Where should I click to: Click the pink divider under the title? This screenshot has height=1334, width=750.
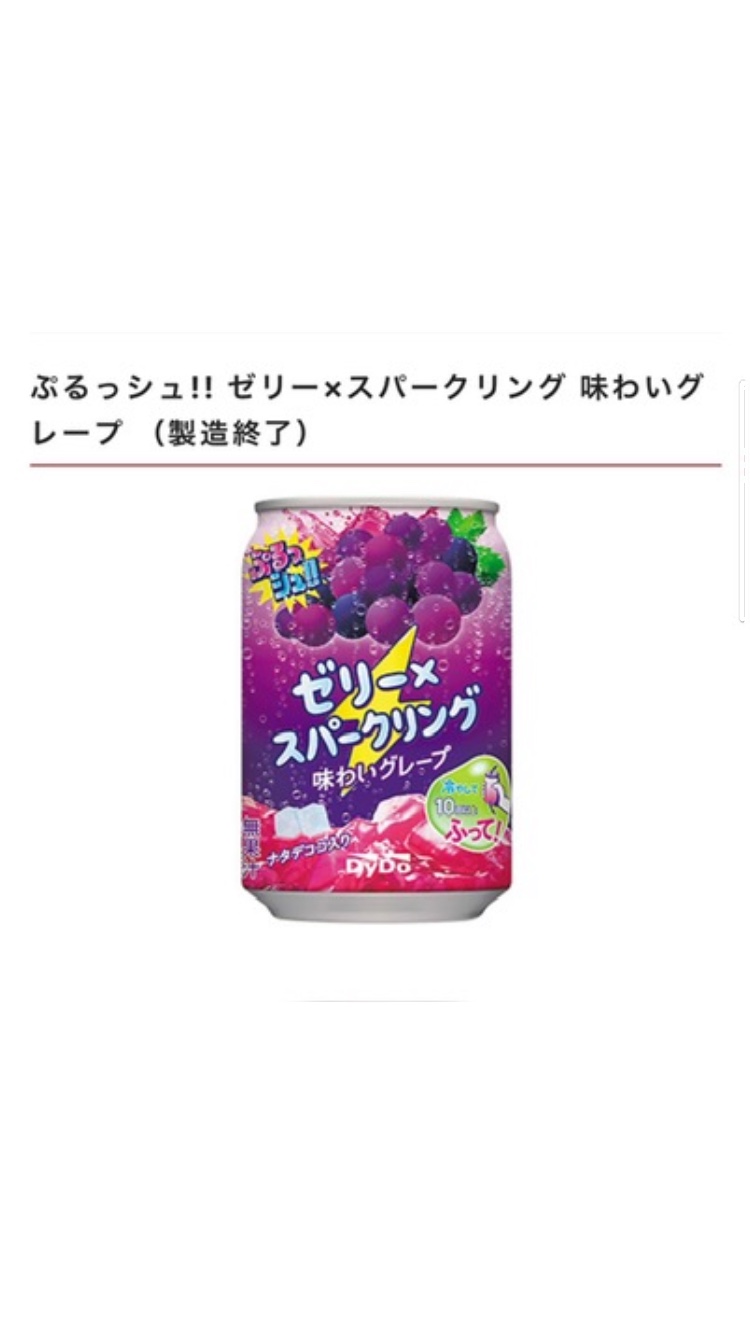pos(375,465)
